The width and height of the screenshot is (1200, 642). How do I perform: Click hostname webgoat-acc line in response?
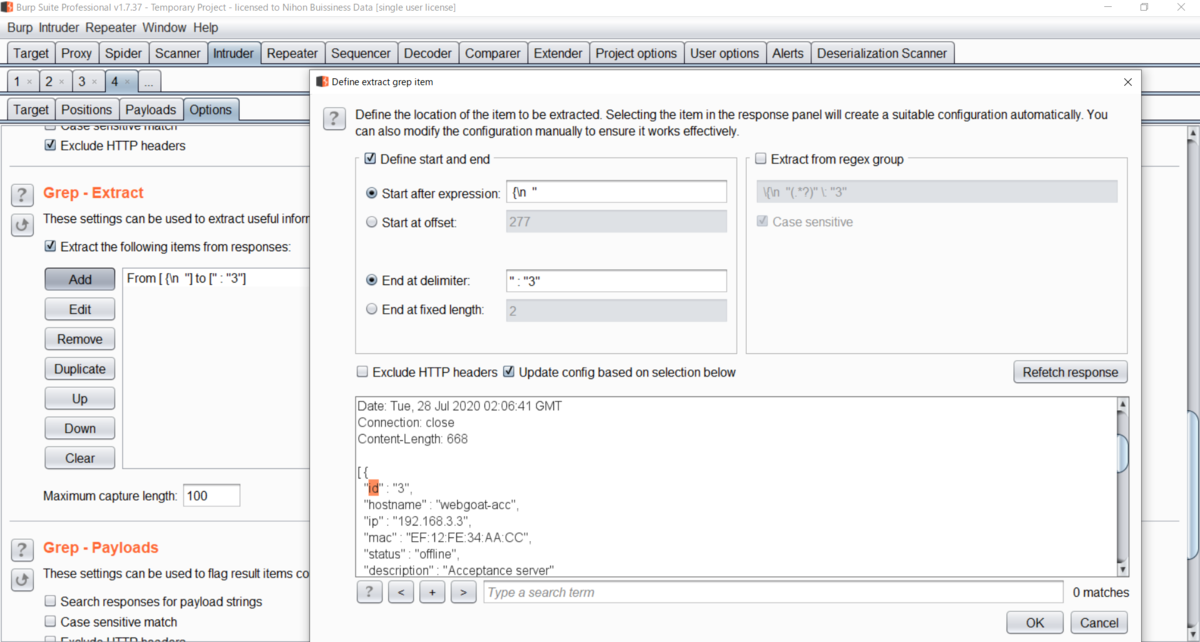pos(440,504)
